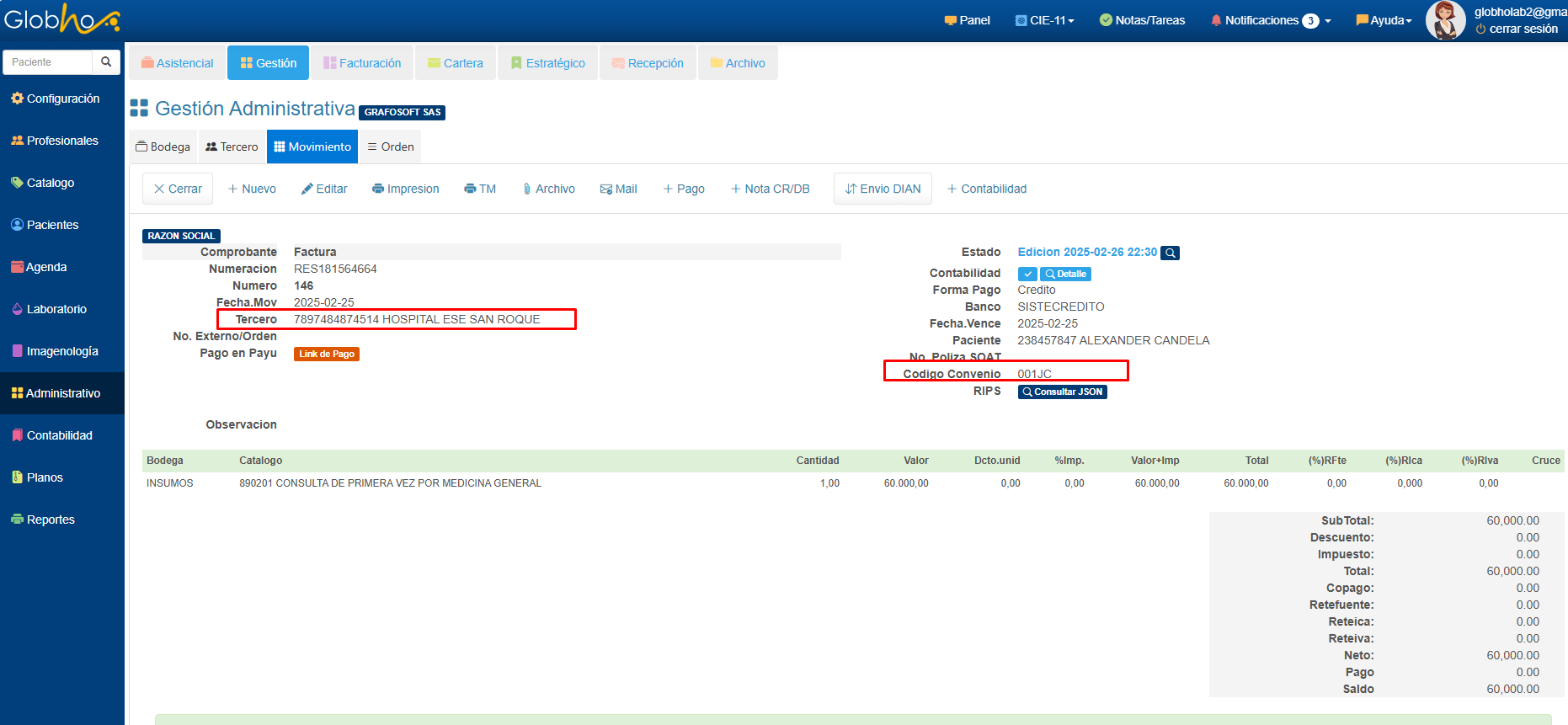Click the user avatar picture
The image size is (1568, 725).
click(x=1445, y=20)
